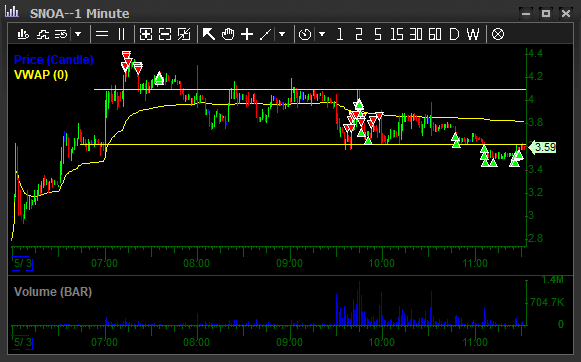The width and height of the screenshot is (581, 362).
Task: Click the Volume (BAR) panel label
Action: 53,292
